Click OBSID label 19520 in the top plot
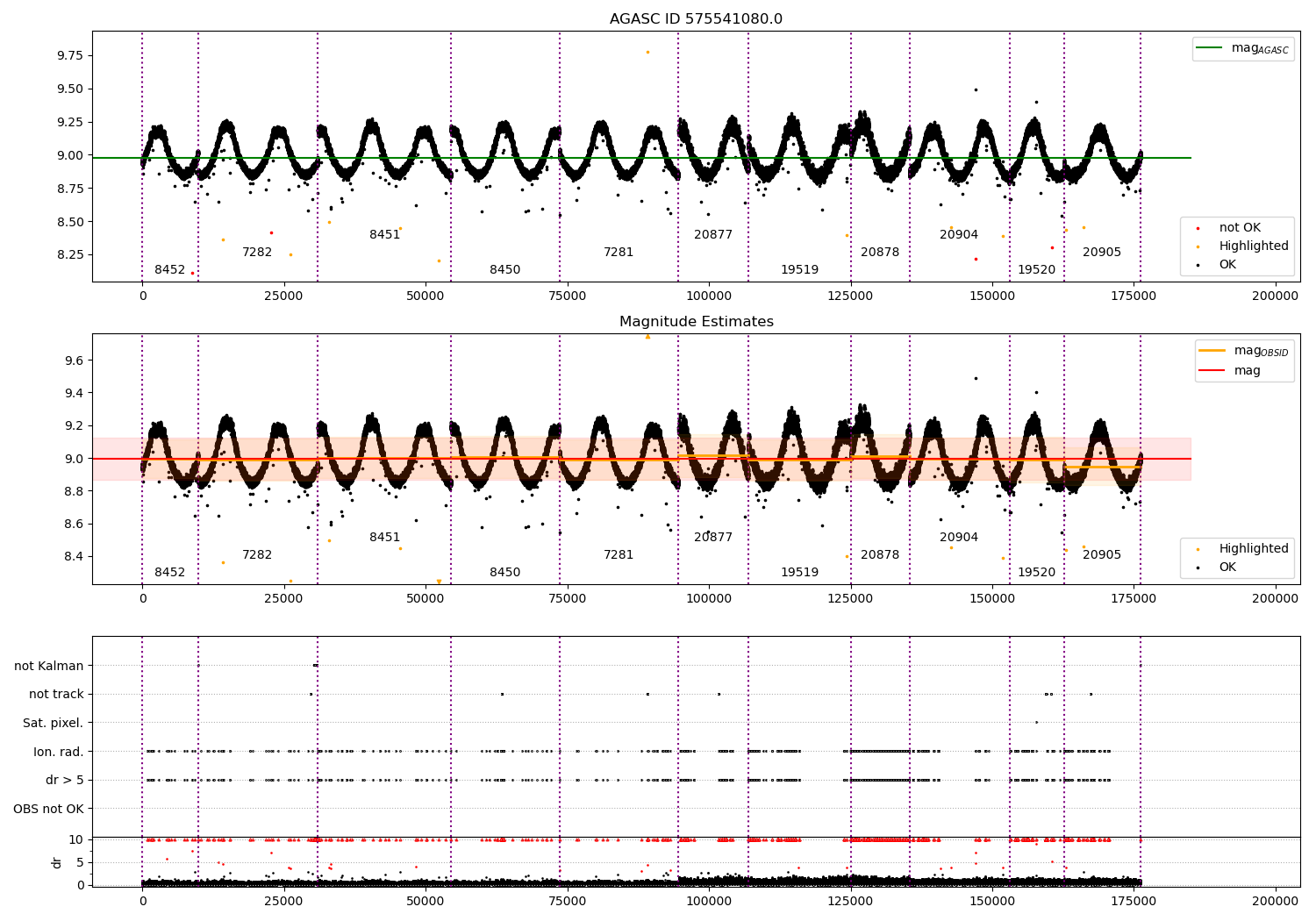The image size is (1316, 921). coord(1037,270)
